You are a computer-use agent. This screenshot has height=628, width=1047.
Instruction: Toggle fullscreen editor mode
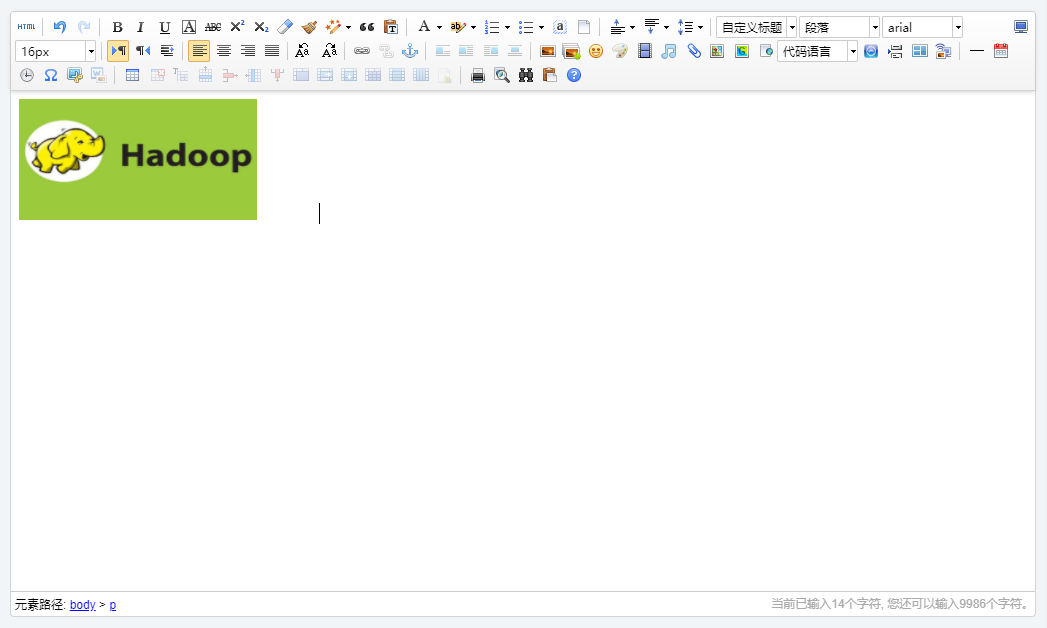point(1021,27)
